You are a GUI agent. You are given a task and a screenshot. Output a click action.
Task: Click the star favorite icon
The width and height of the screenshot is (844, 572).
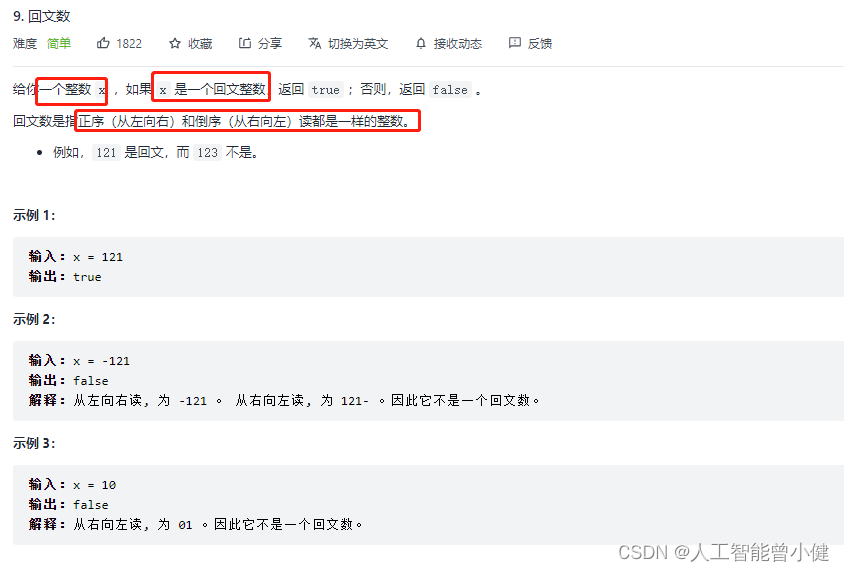tap(175, 43)
